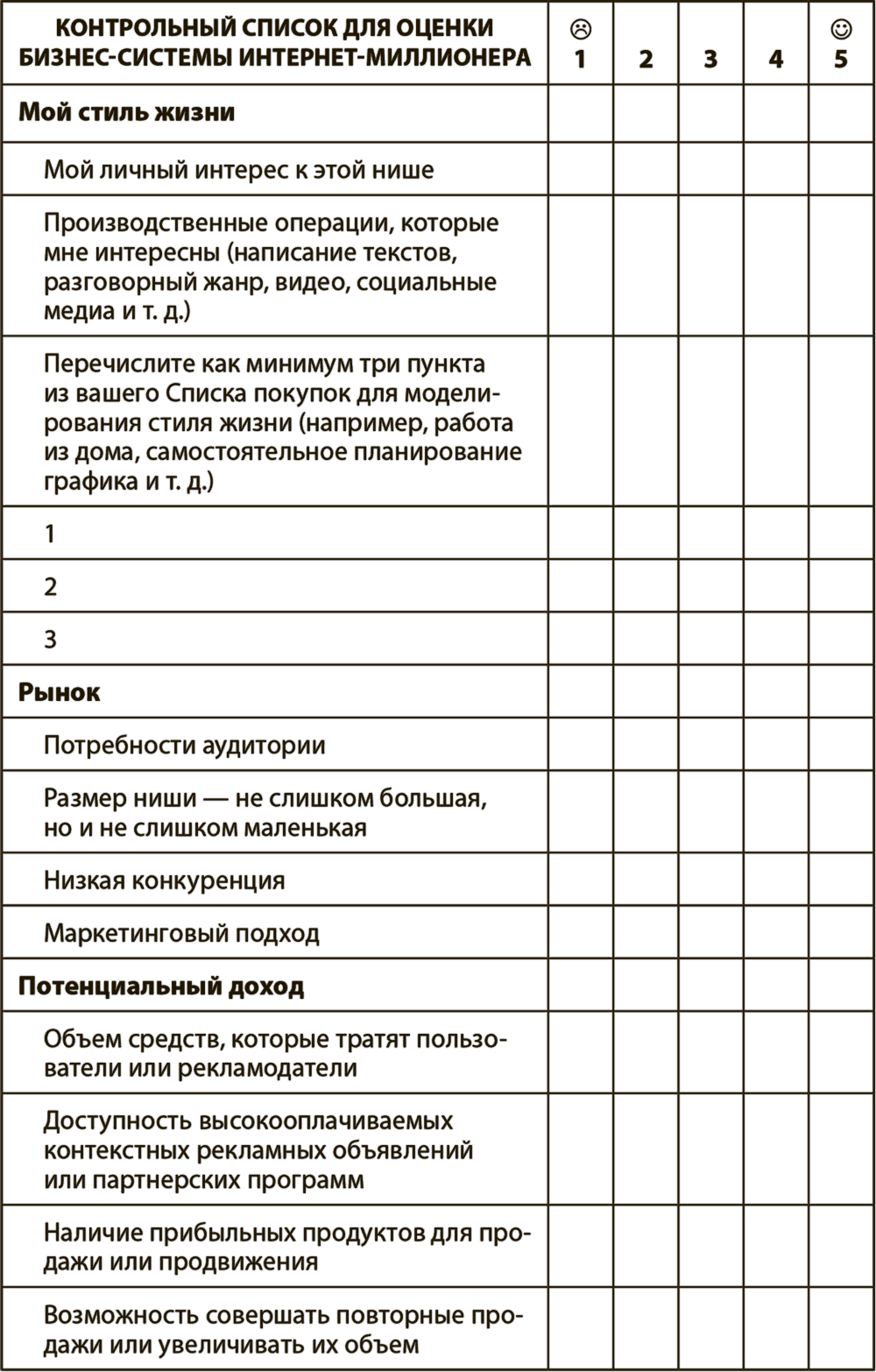This screenshot has height=1372, width=876.
Task: Click the 'Мой стиль жизни' section heading
Action: point(126,113)
